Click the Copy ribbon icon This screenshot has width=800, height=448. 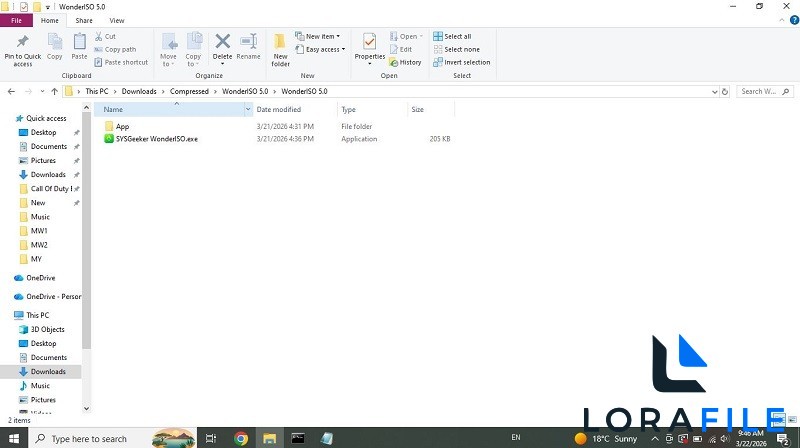click(55, 47)
